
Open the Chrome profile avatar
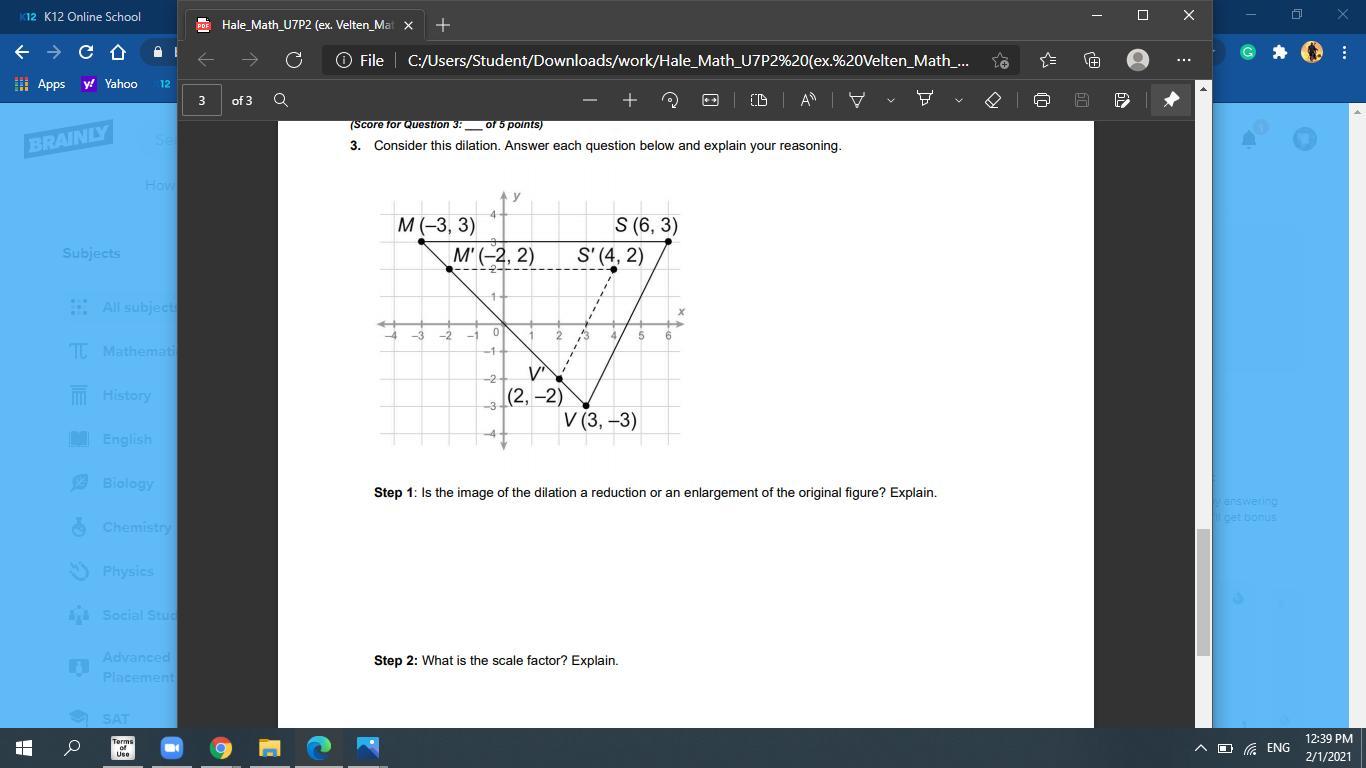[x=1312, y=52]
